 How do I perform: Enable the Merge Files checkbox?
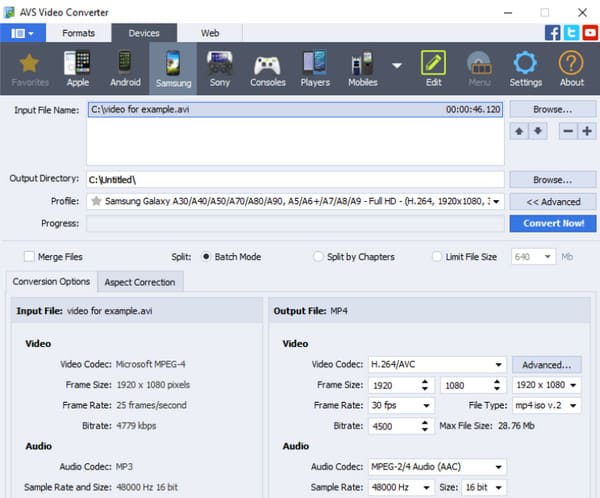click(x=29, y=257)
